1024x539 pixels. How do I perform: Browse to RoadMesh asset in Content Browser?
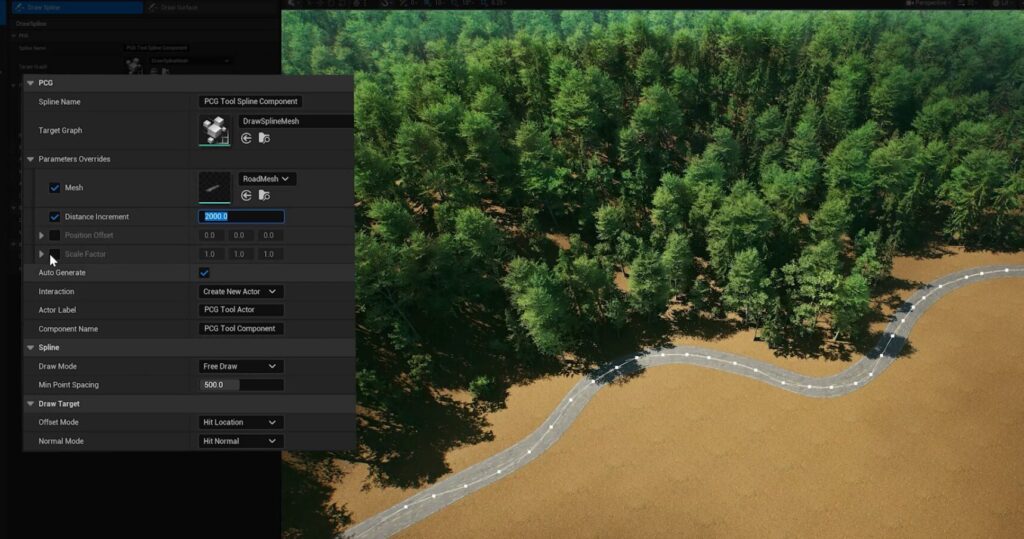263,195
